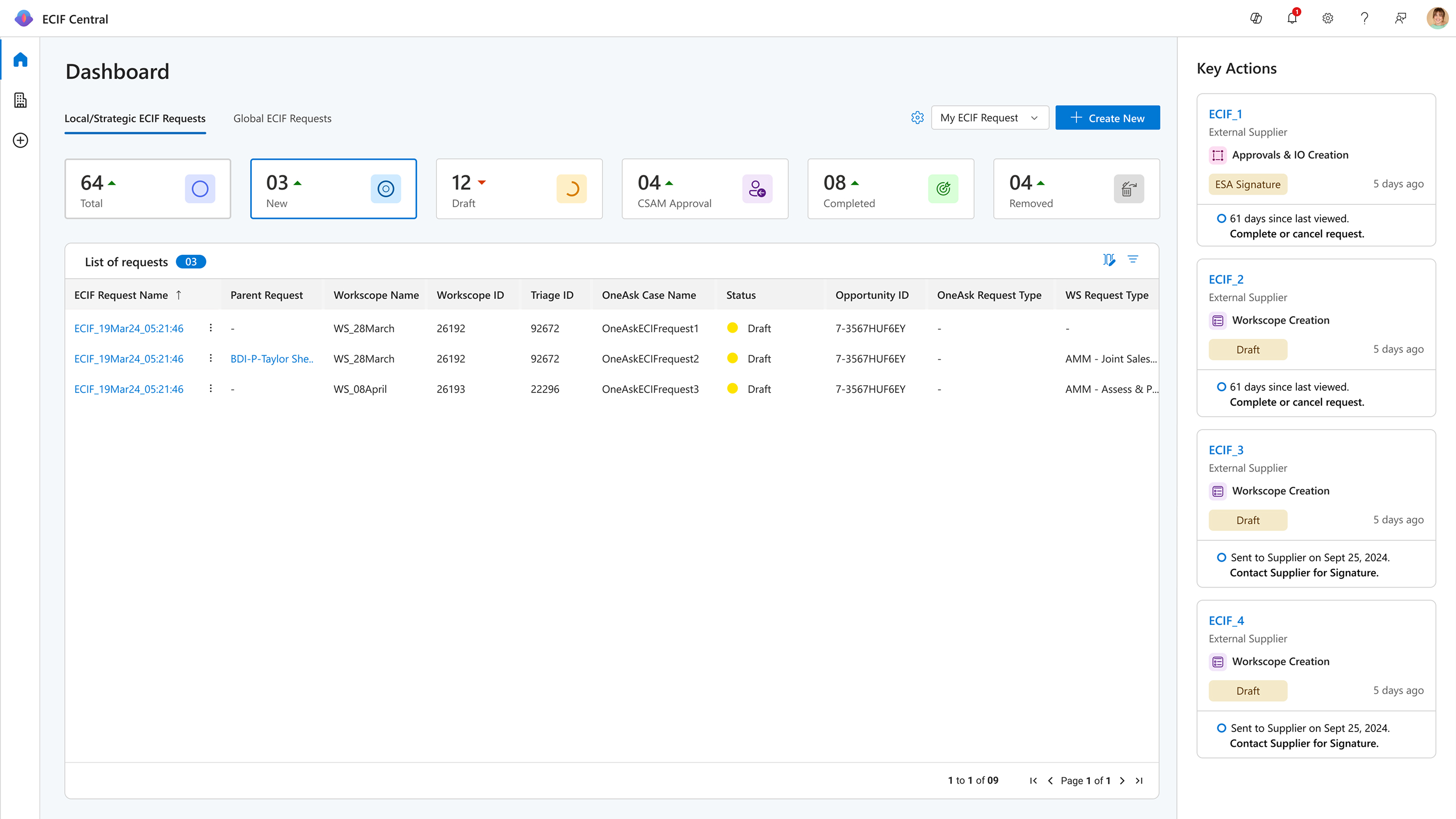The height and width of the screenshot is (819, 1456).
Task: Expand the My ECIF Request dropdown
Action: tap(990, 118)
